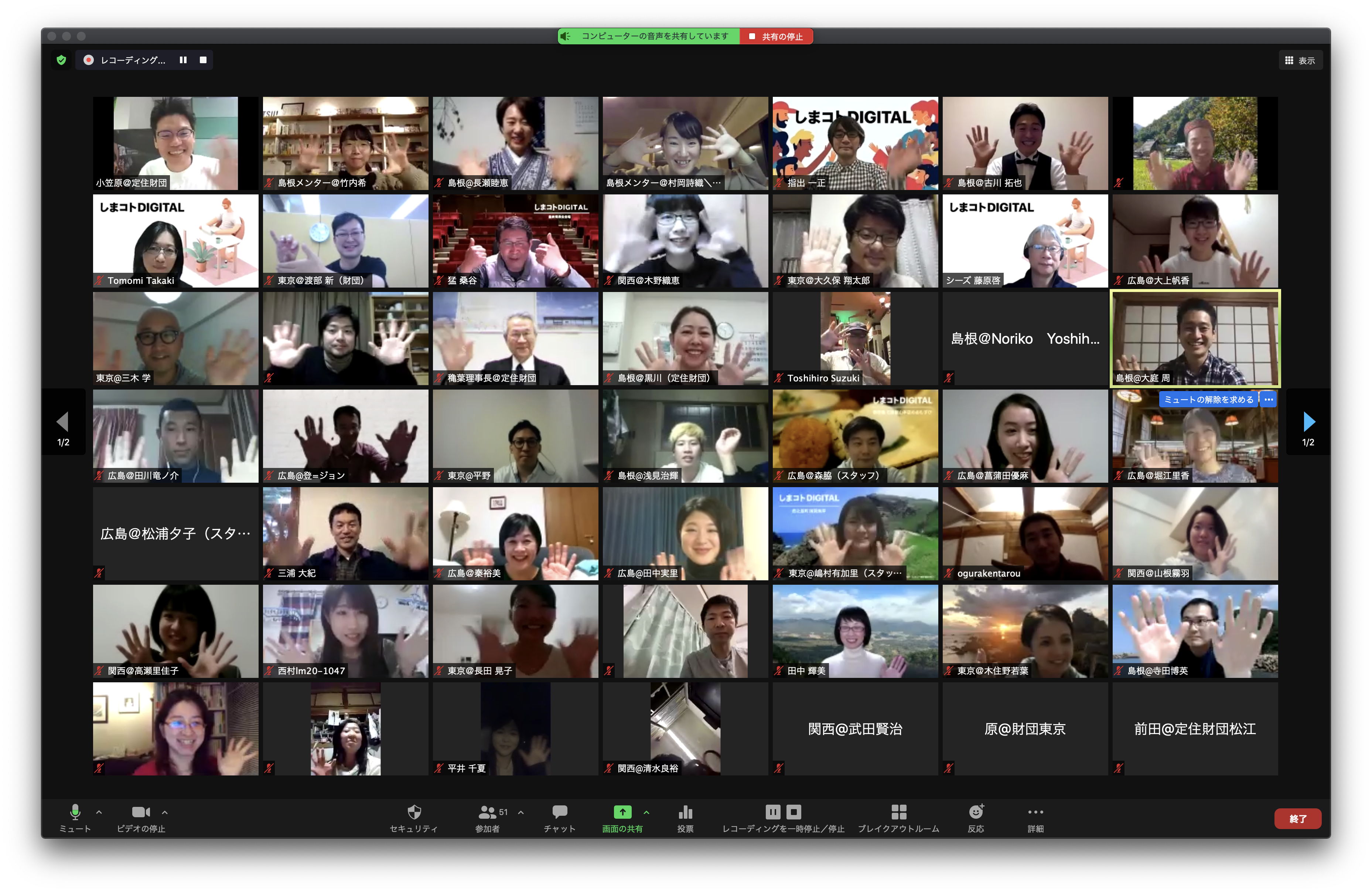Click the red Stop Share button
The image size is (1372, 893).
point(777,36)
